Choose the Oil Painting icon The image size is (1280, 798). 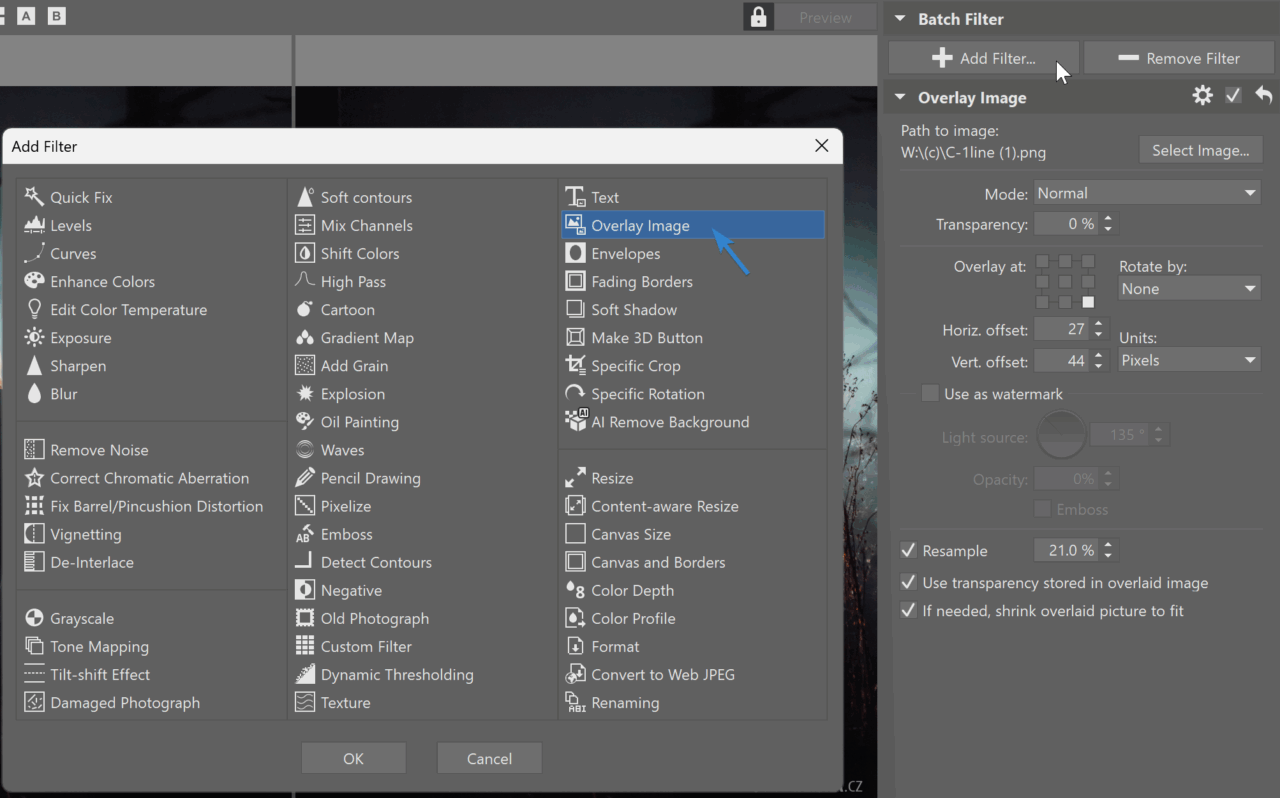pos(305,421)
